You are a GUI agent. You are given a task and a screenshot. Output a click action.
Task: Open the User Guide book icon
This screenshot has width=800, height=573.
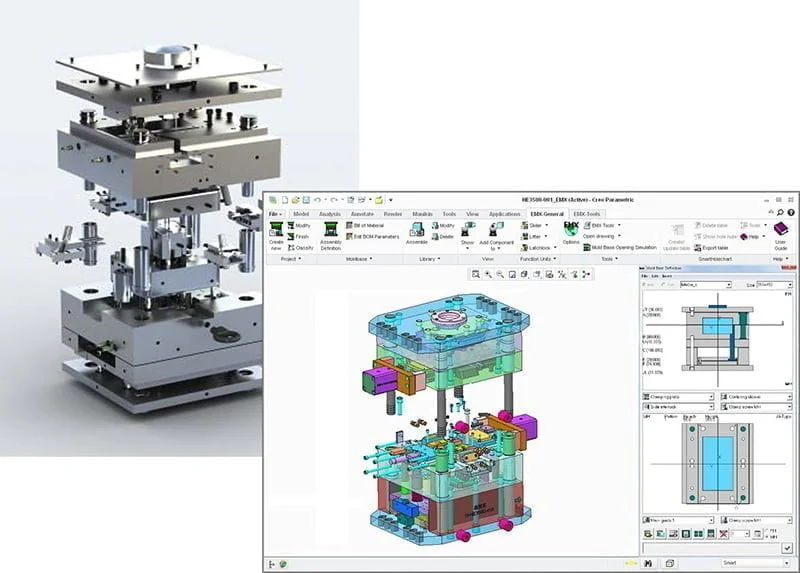tap(781, 233)
